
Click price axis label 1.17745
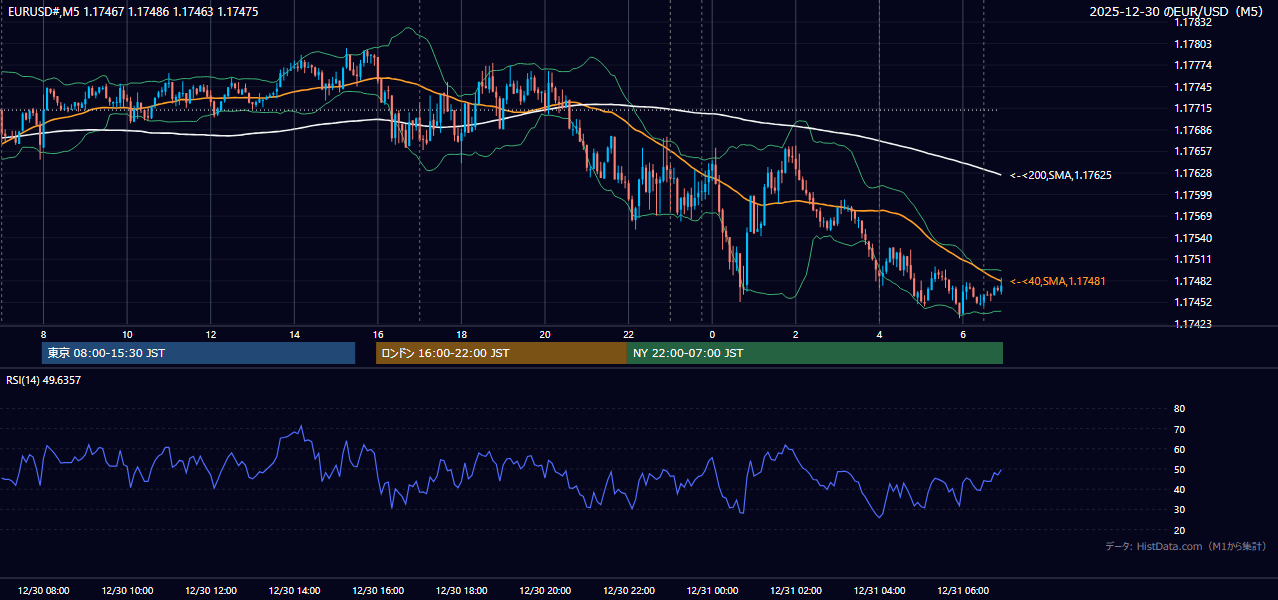click(x=1194, y=87)
